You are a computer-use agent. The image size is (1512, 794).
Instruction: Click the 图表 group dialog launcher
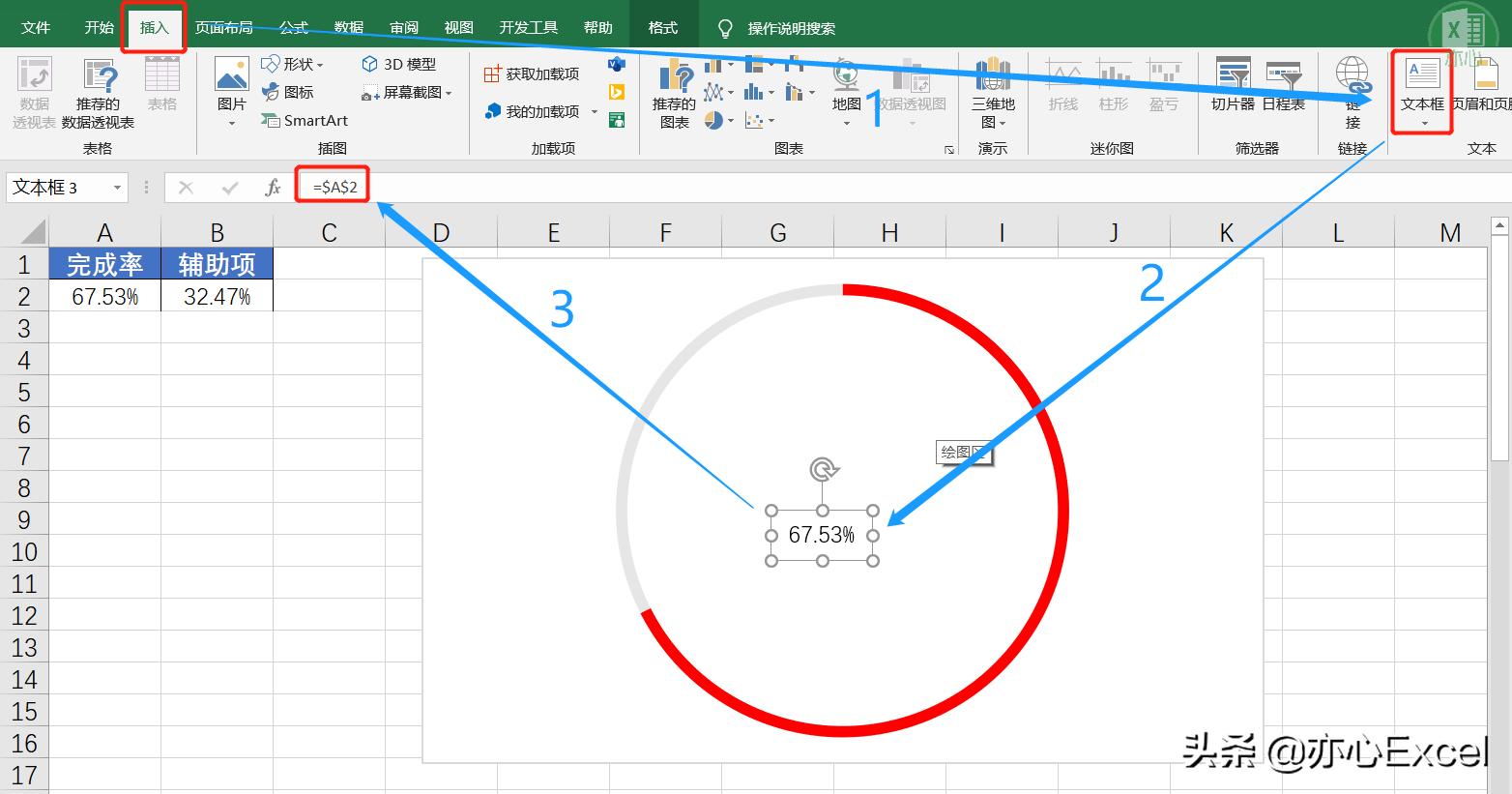(948, 149)
